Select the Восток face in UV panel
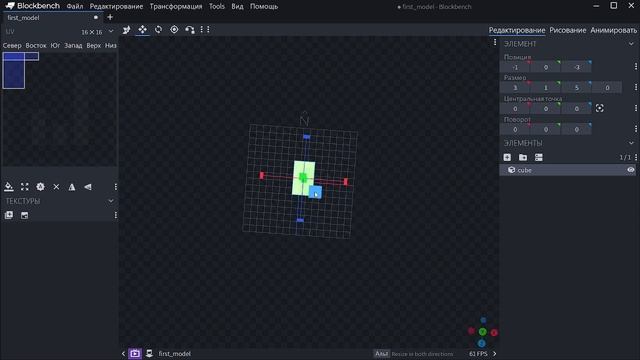This screenshot has width=640, height=360. [x=36, y=45]
